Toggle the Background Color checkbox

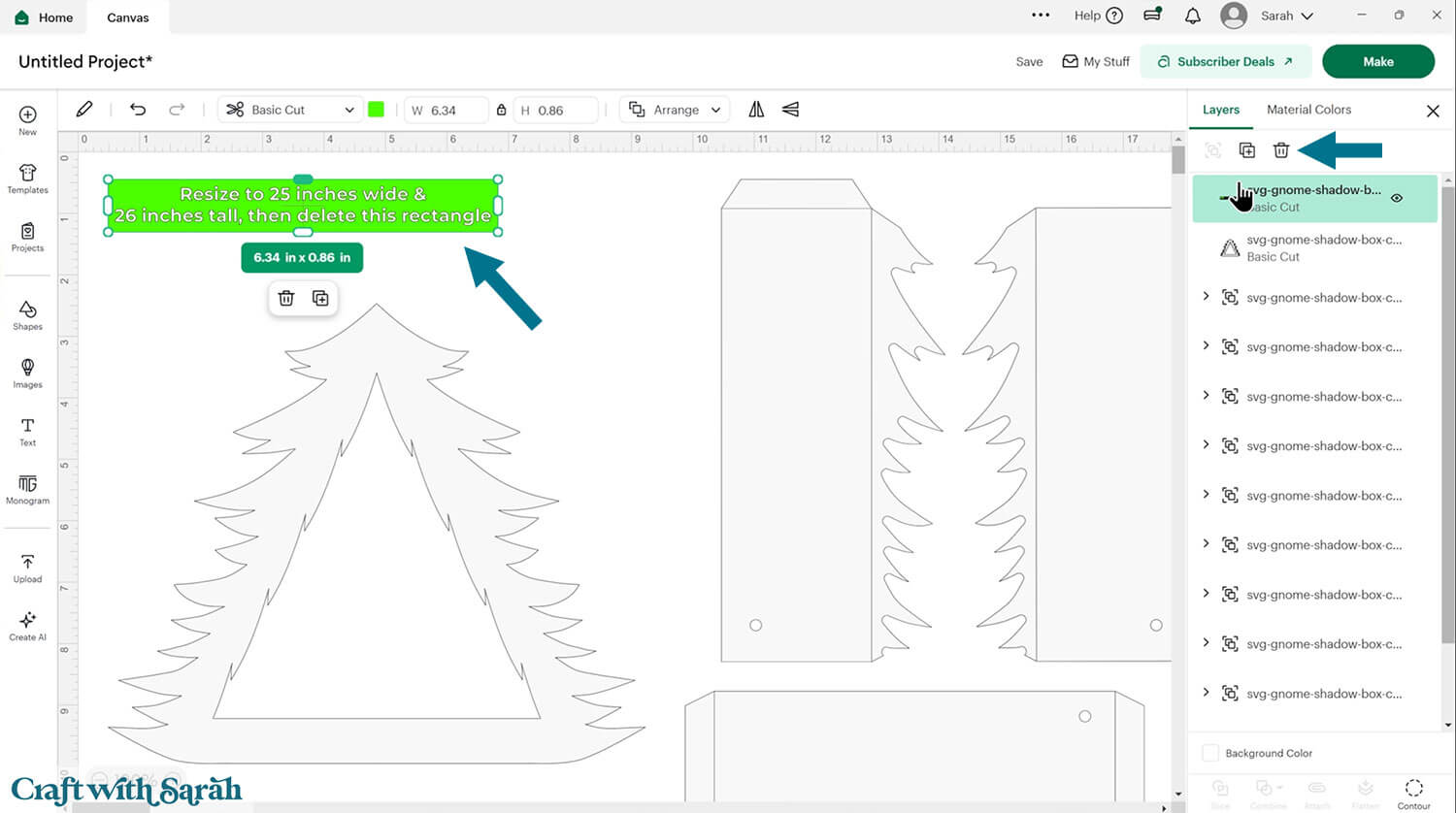click(1210, 753)
